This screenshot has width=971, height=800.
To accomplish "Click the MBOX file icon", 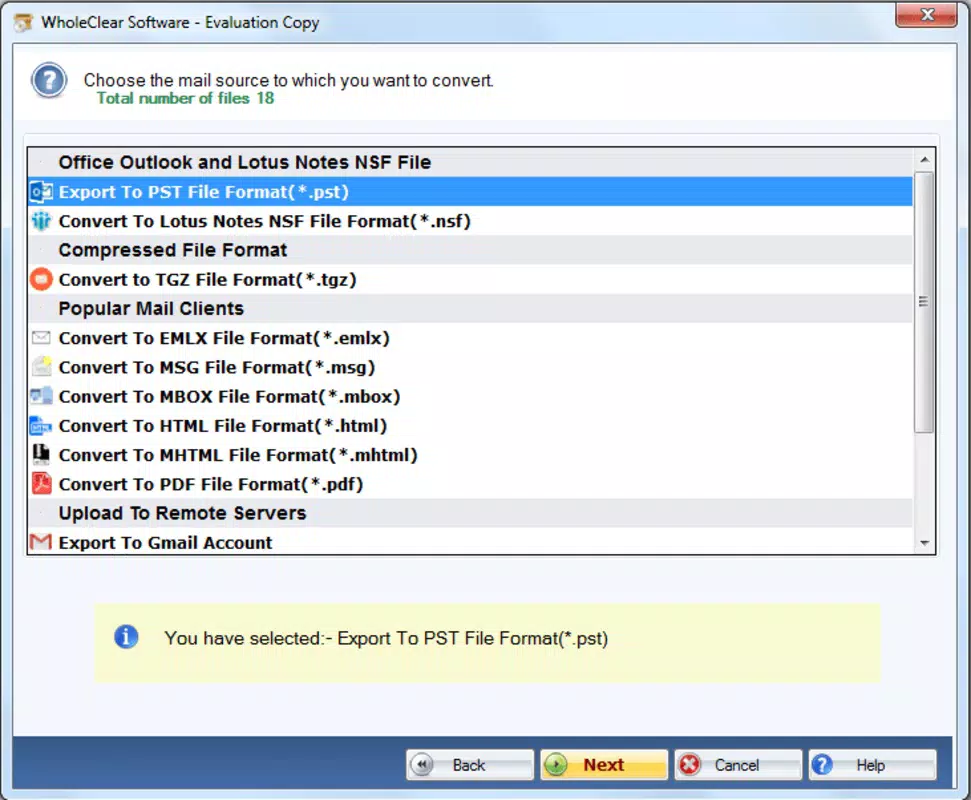I will click(x=41, y=396).
